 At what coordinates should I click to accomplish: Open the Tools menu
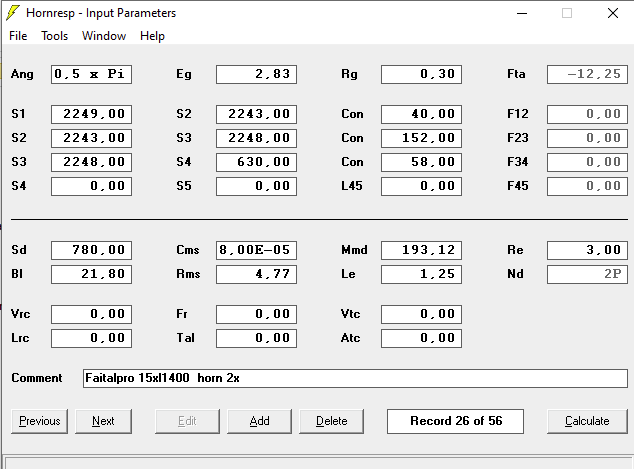point(55,36)
